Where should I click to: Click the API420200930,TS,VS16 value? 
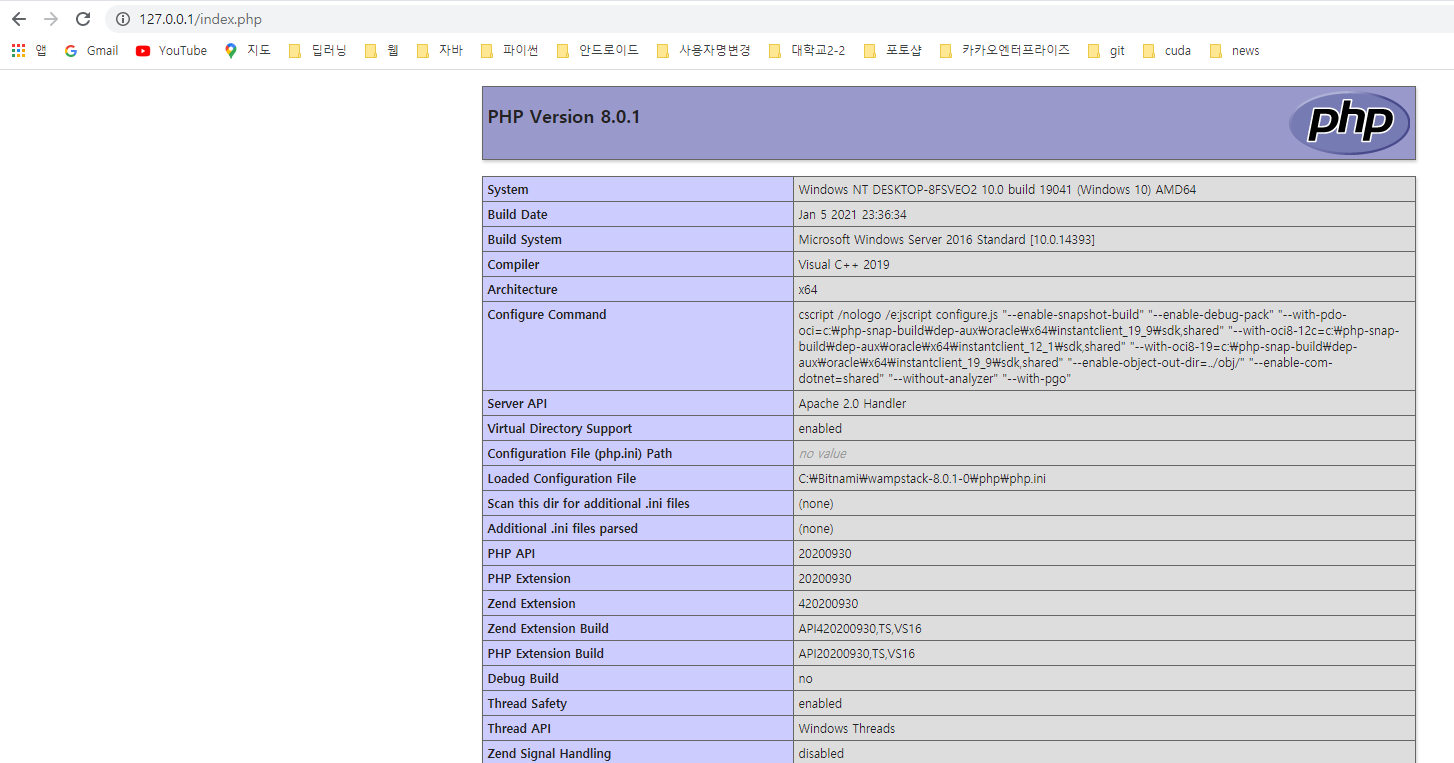(x=860, y=629)
